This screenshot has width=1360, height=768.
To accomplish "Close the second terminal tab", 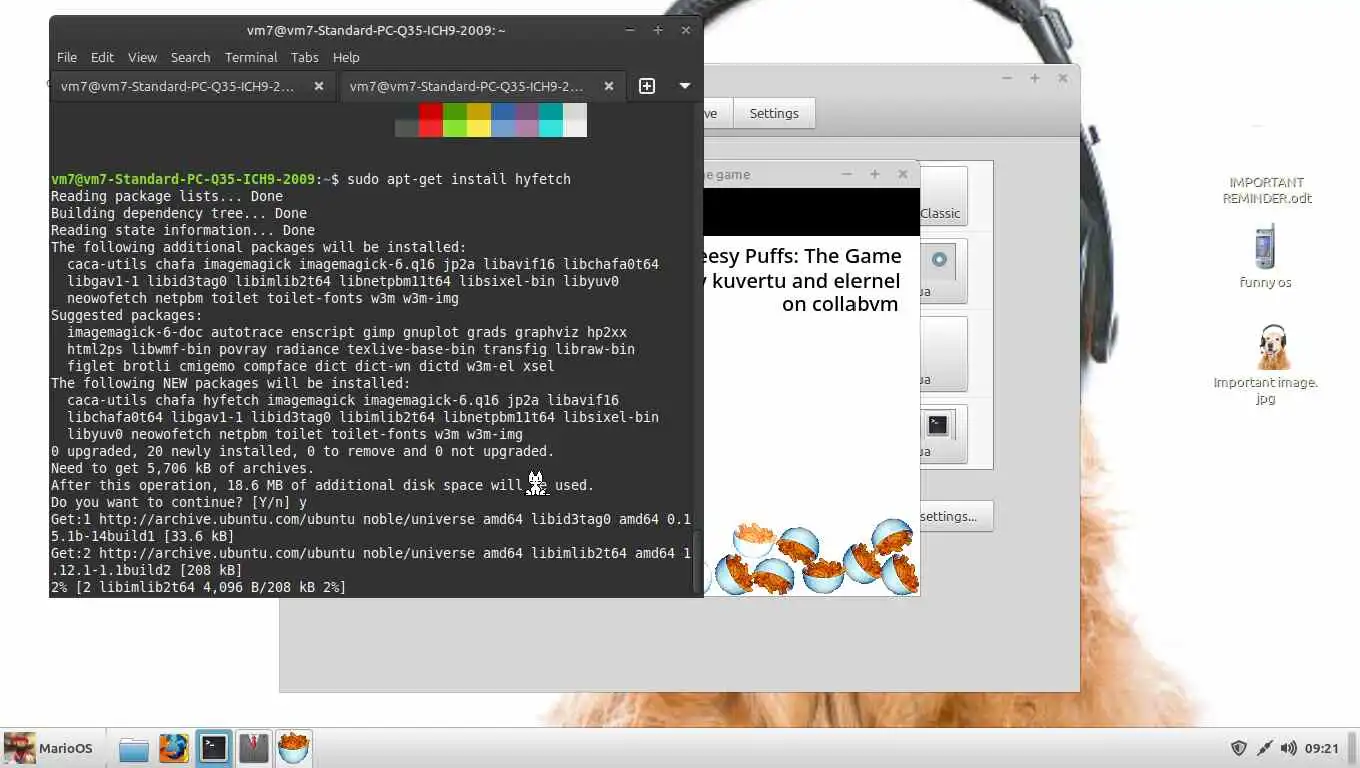I will point(609,86).
